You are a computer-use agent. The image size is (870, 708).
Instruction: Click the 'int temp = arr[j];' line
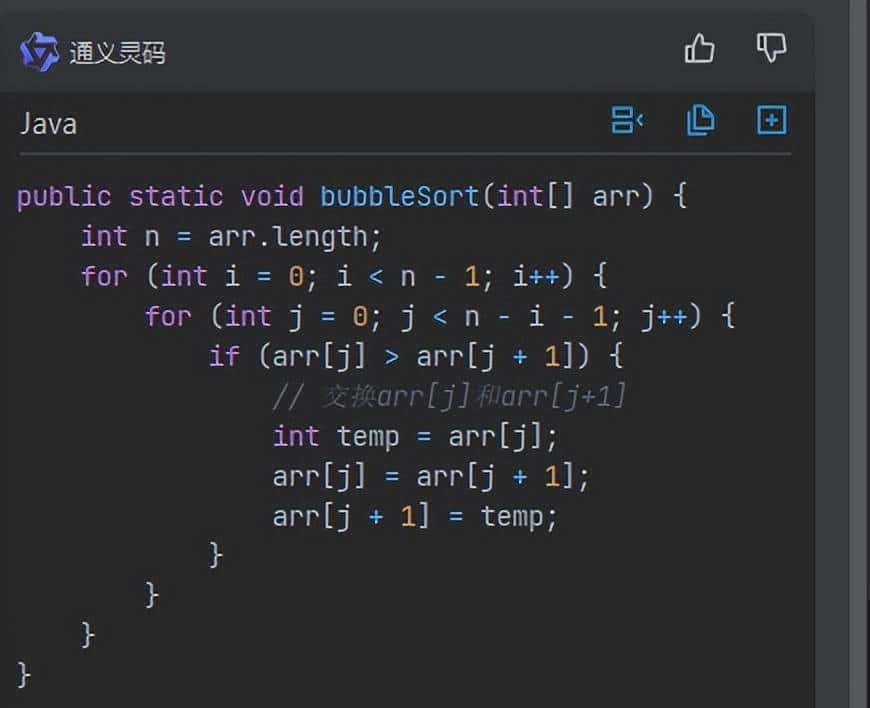[415, 436]
